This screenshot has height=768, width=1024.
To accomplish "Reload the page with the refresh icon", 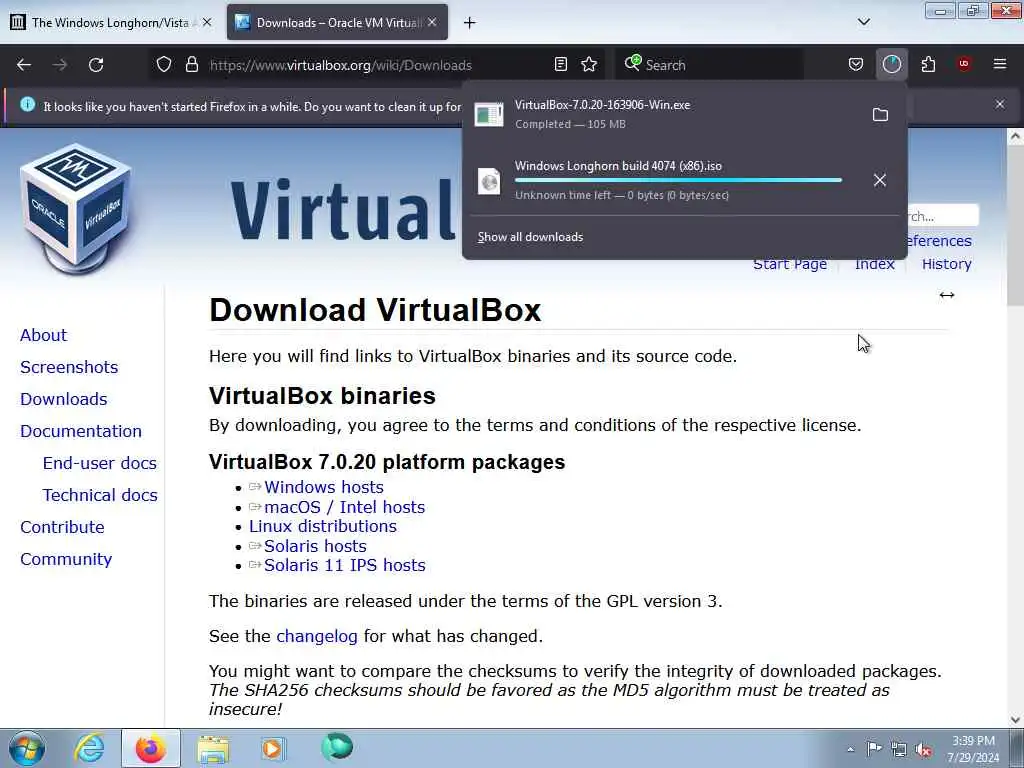I will tap(96, 65).
